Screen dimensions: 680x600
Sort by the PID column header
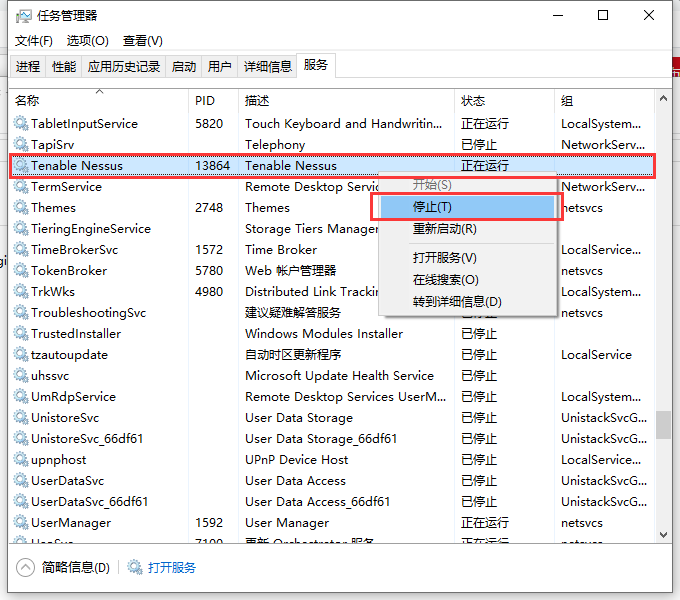click(213, 101)
